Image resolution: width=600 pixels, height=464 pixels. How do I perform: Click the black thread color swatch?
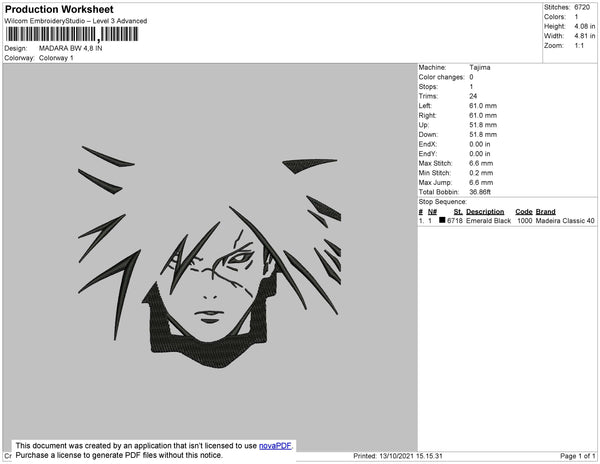click(442, 220)
